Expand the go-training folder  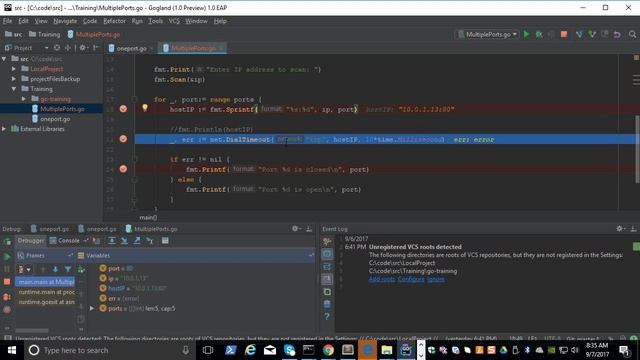pos(24,99)
